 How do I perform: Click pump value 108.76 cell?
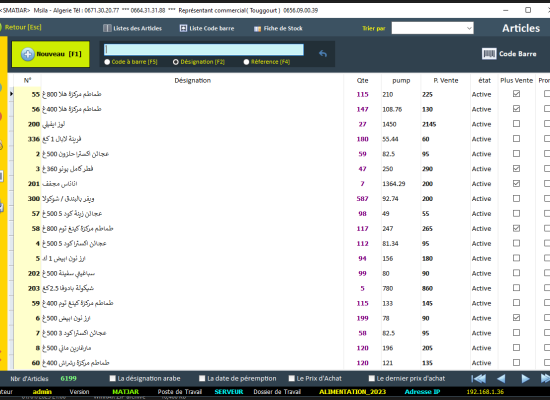(401, 109)
